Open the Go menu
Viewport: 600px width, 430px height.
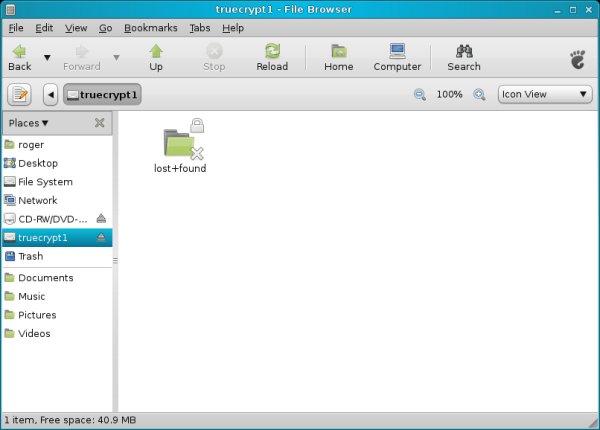pyautogui.click(x=105, y=28)
